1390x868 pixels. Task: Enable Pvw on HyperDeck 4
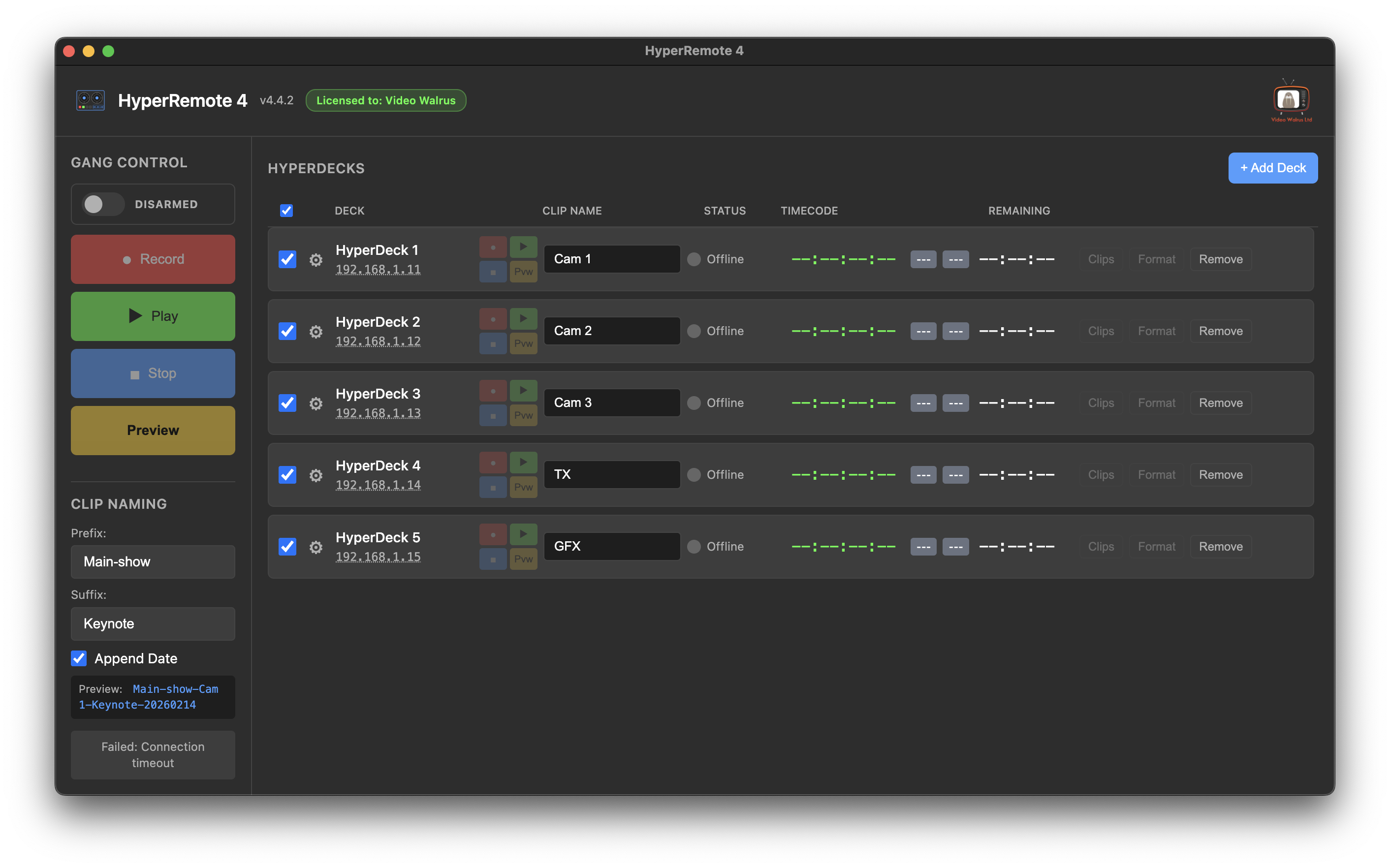click(523, 487)
